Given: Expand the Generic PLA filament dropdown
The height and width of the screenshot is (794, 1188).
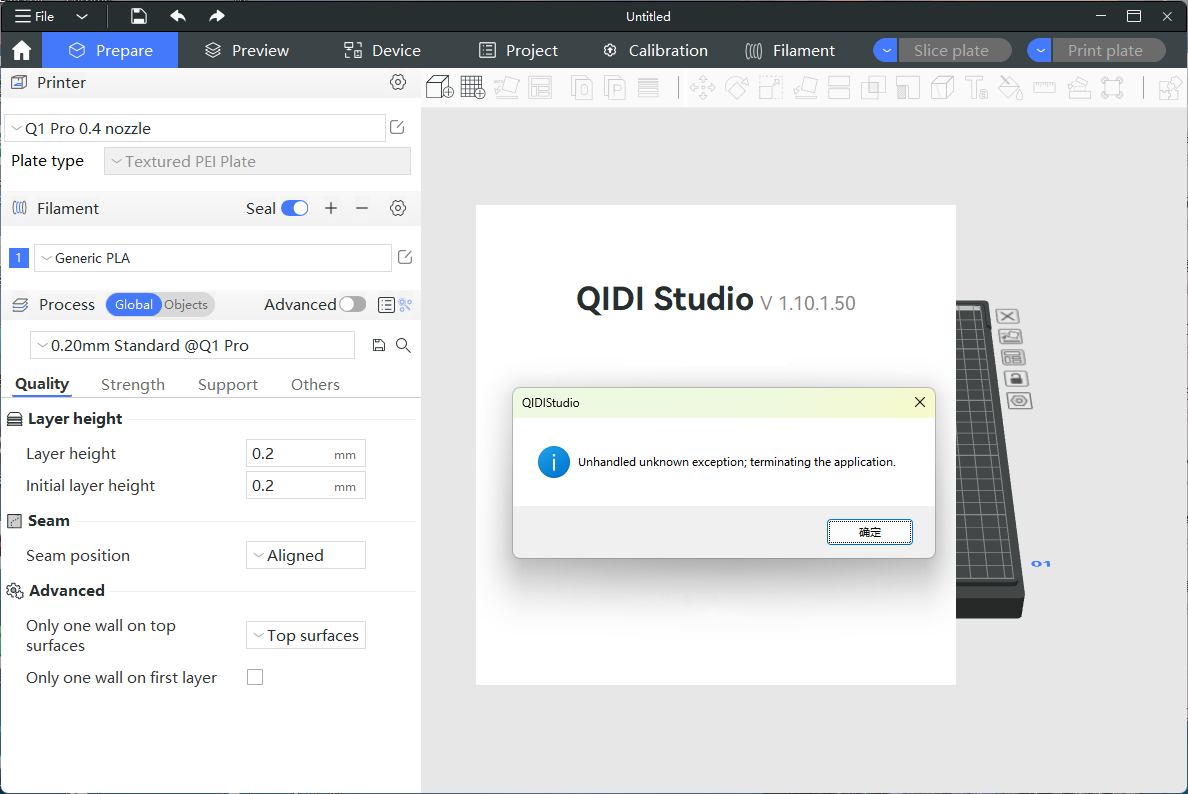Looking at the screenshot, I should (x=212, y=258).
